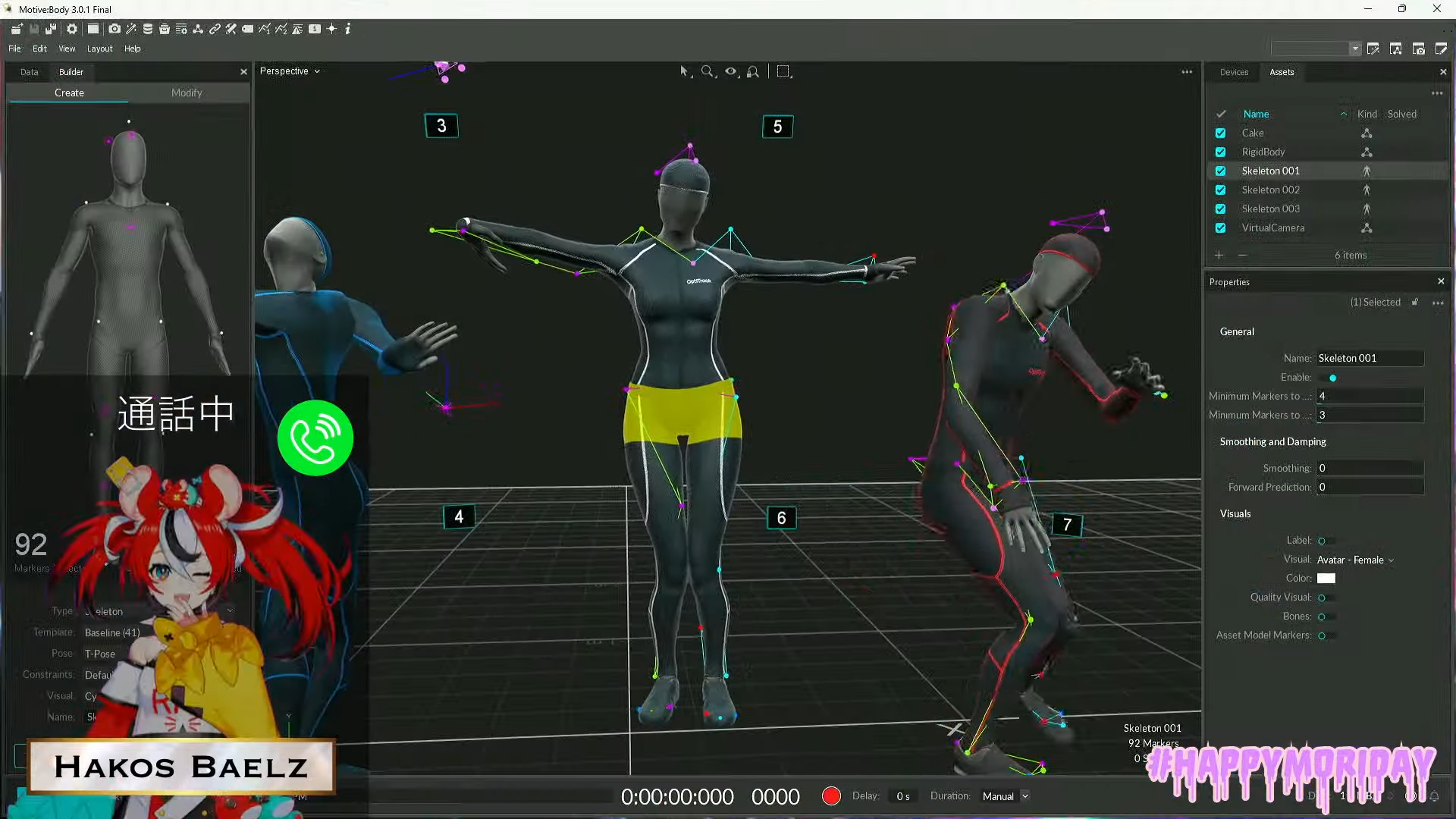The image size is (1456, 819).
Task: Open the Duration Manual dropdown
Action: pos(1005,796)
